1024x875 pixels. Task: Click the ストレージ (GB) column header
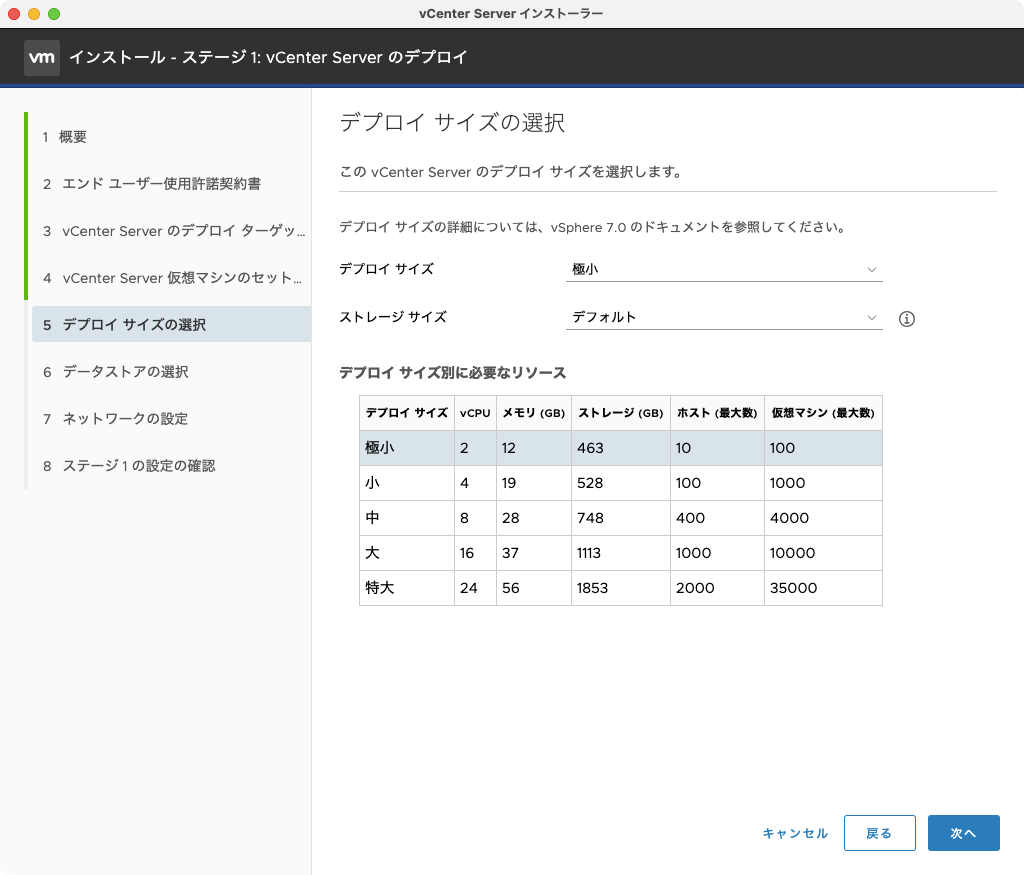[x=620, y=413]
